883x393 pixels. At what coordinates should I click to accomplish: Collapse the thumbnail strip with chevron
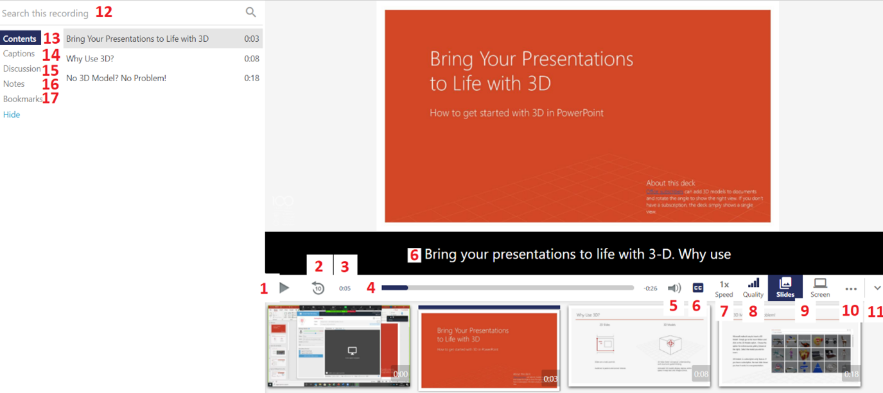[877, 288]
